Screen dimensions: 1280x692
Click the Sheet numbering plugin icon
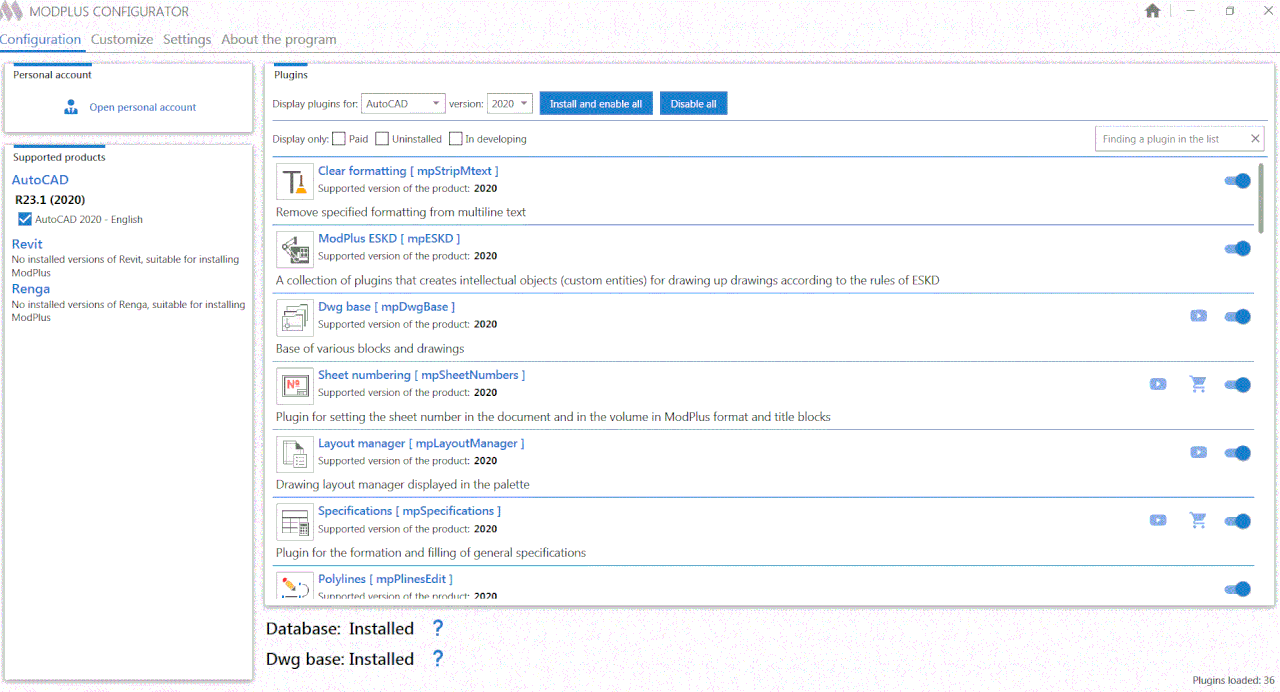295,385
